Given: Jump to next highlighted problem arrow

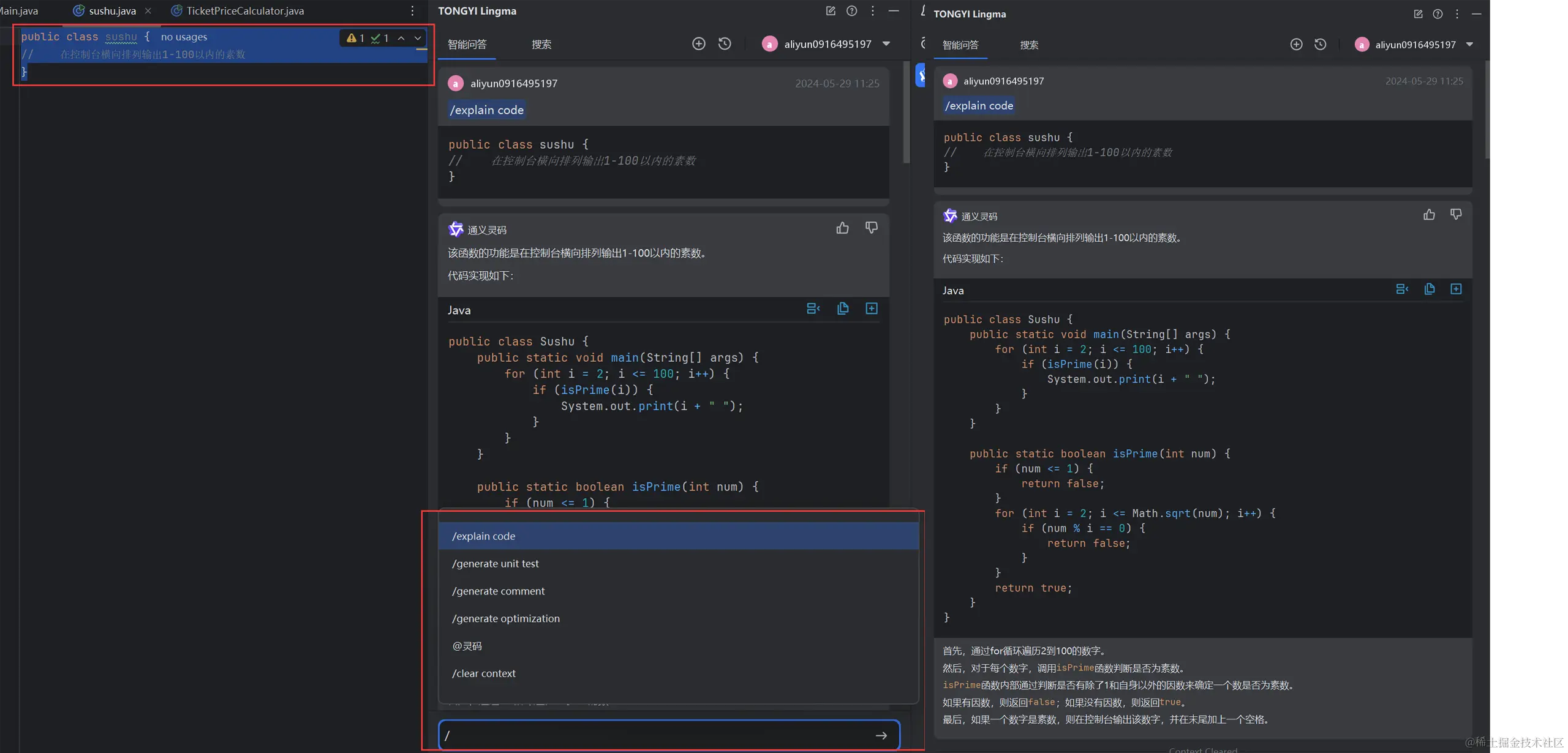Looking at the screenshot, I should [x=418, y=38].
